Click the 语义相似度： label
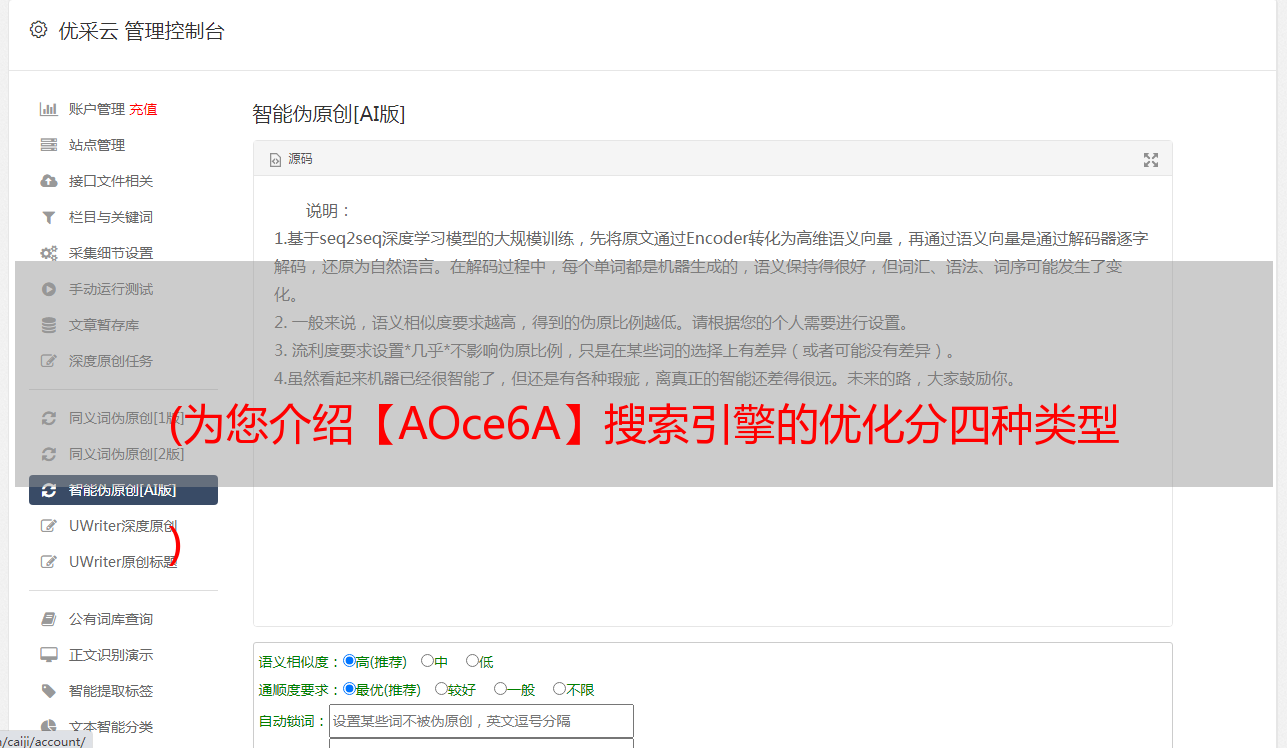This screenshot has height=748, width=1287. (300, 662)
